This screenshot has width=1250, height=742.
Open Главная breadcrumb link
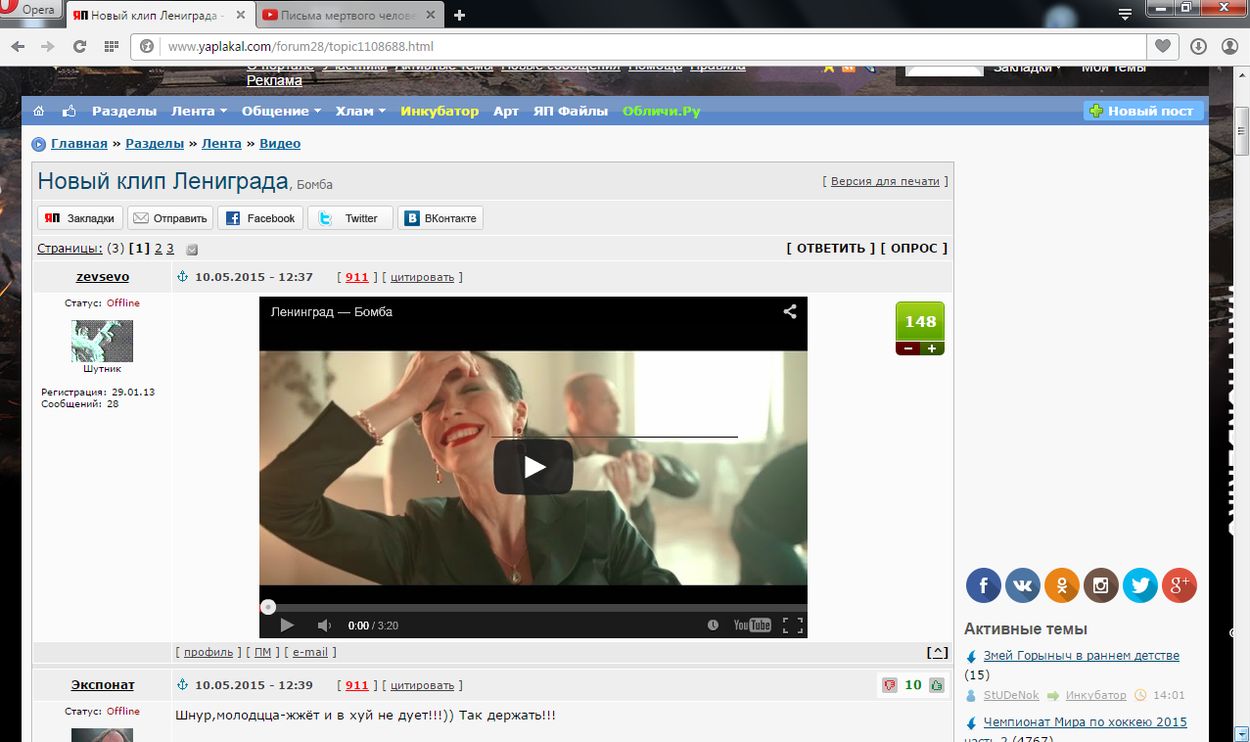(x=79, y=143)
